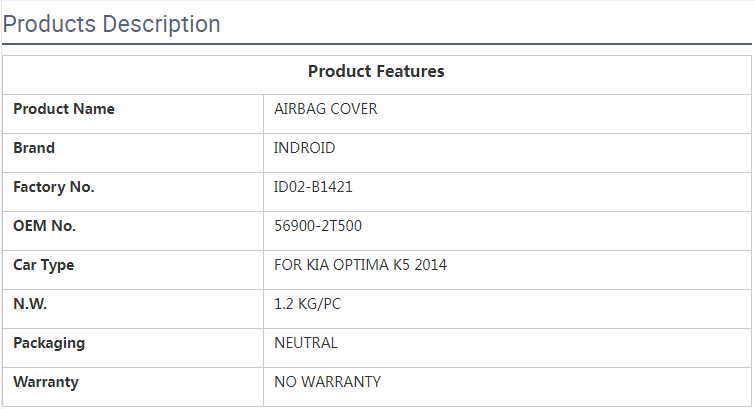755x409 pixels.
Task: Select the "NEUTRAL" packaging value
Action: pos(306,343)
